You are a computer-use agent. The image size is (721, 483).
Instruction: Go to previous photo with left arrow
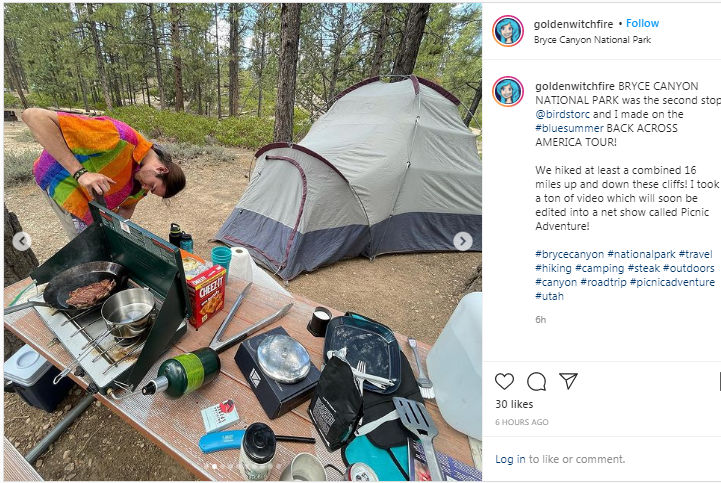pos(22,241)
